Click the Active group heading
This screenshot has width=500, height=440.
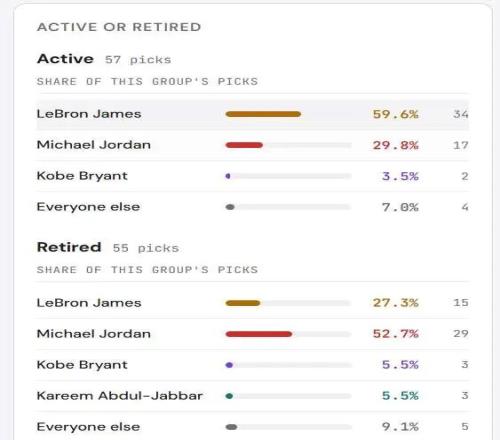tap(65, 59)
